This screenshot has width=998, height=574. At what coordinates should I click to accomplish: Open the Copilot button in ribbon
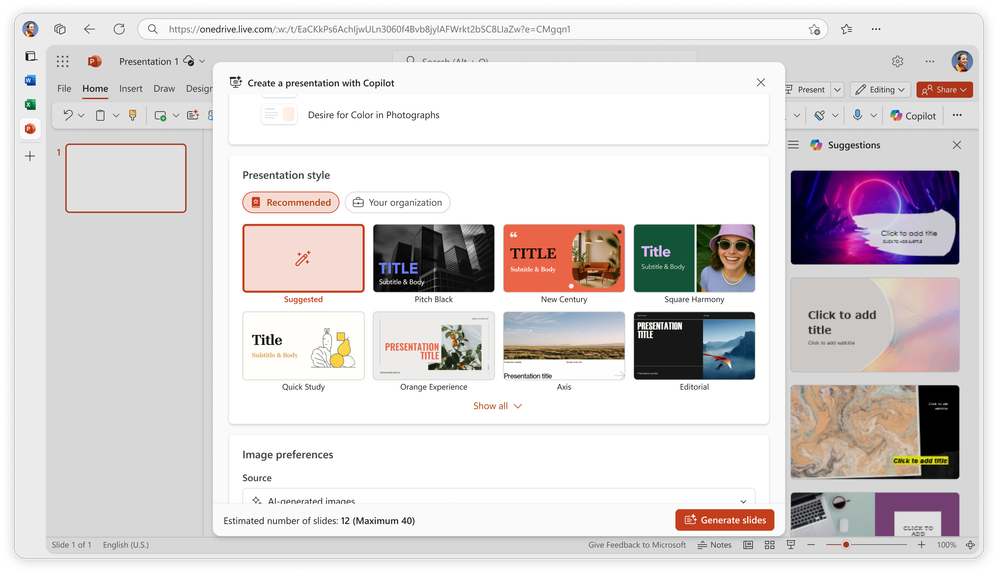[x=913, y=115]
